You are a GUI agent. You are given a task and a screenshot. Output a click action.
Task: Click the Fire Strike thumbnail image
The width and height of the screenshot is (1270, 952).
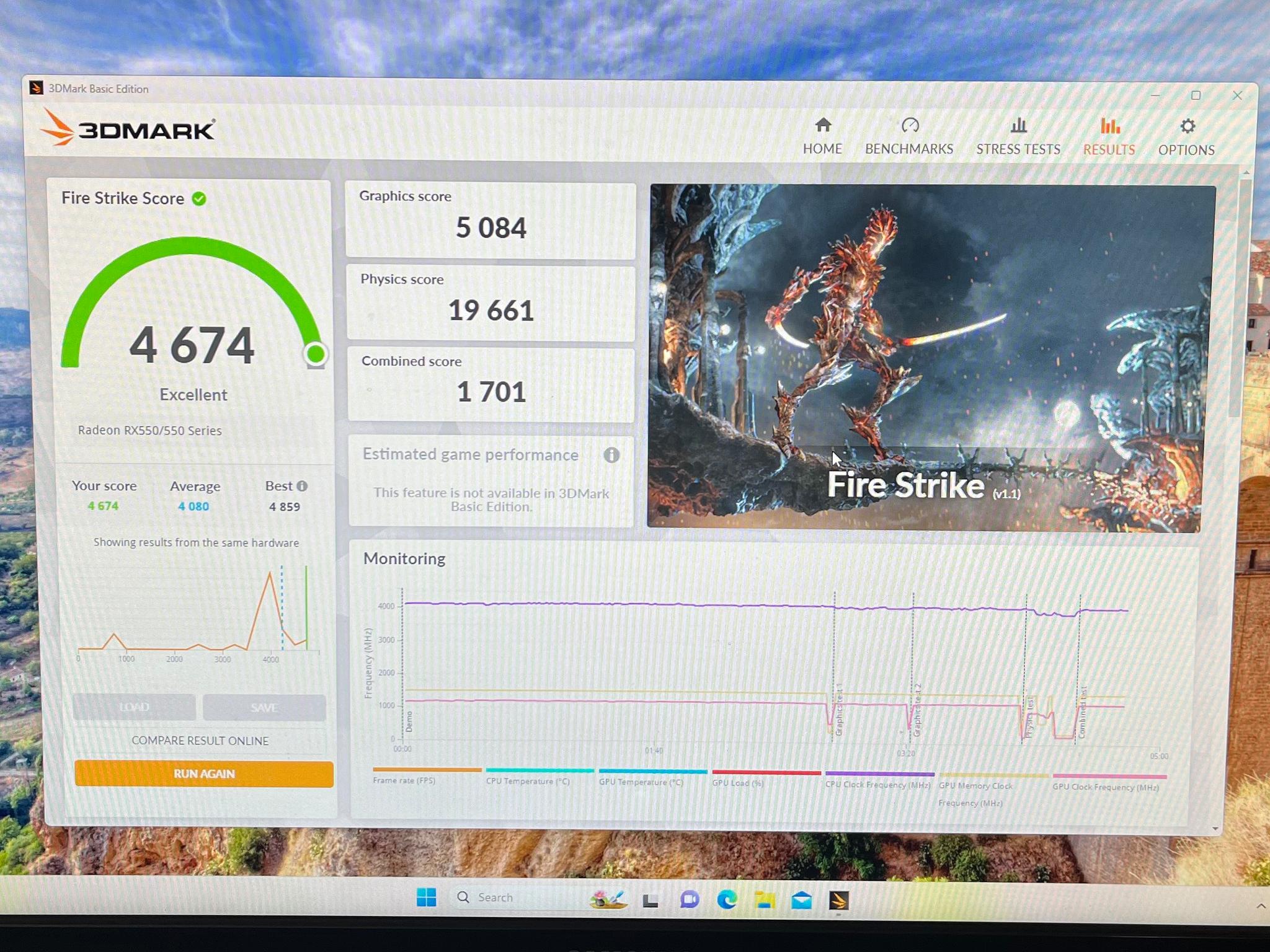point(930,358)
